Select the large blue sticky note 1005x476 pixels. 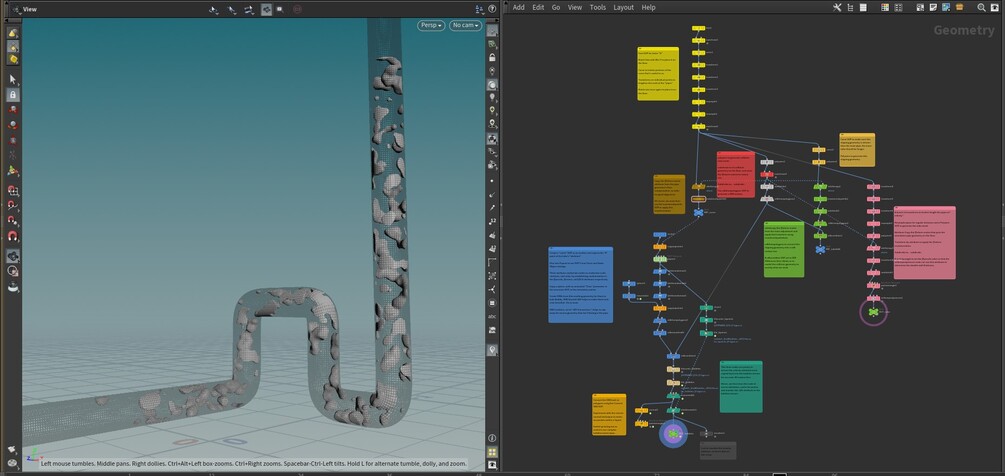click(x=581, y=284)
